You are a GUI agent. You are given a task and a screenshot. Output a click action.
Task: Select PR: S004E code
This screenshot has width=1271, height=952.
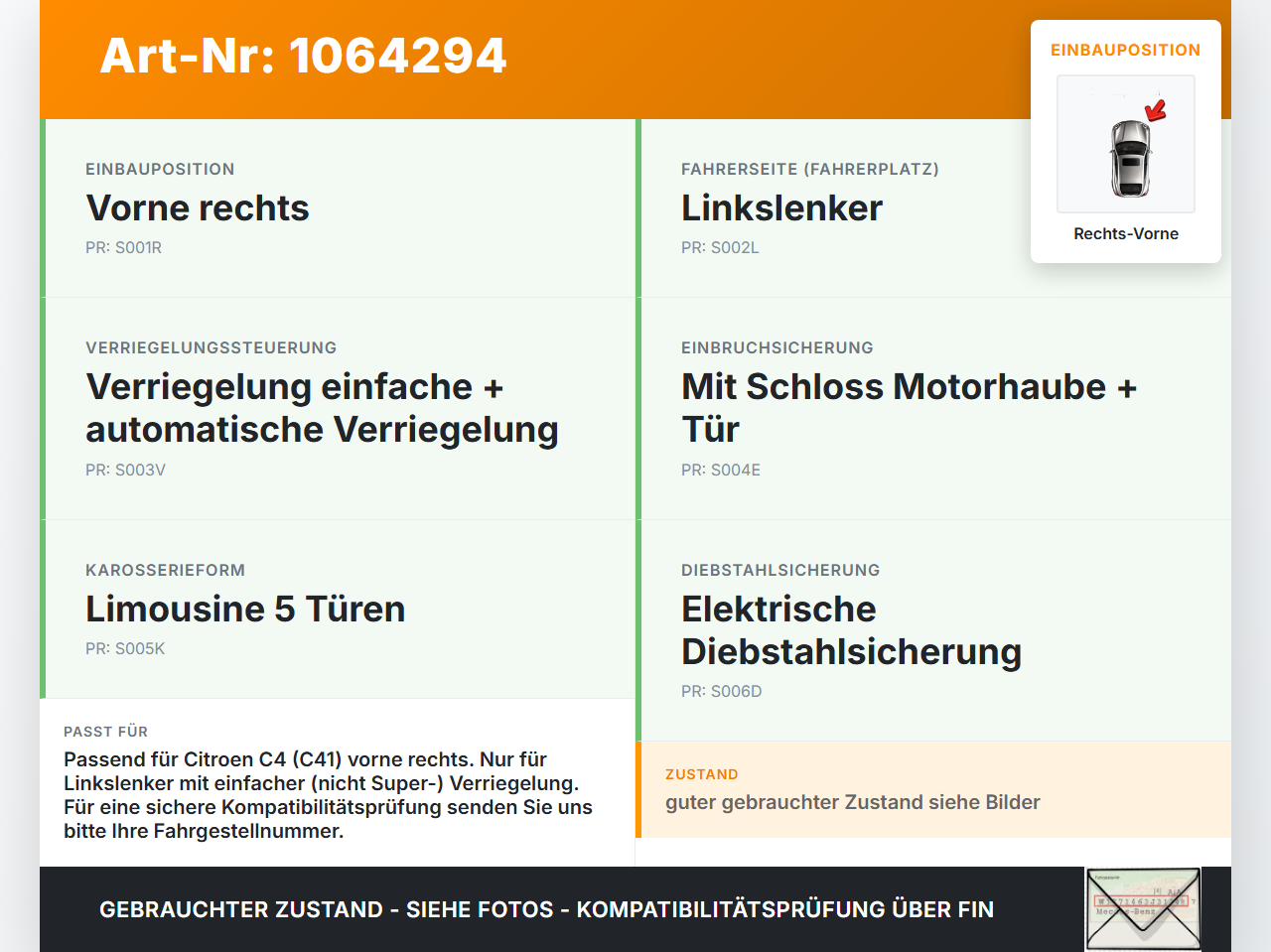pos(721,471)
